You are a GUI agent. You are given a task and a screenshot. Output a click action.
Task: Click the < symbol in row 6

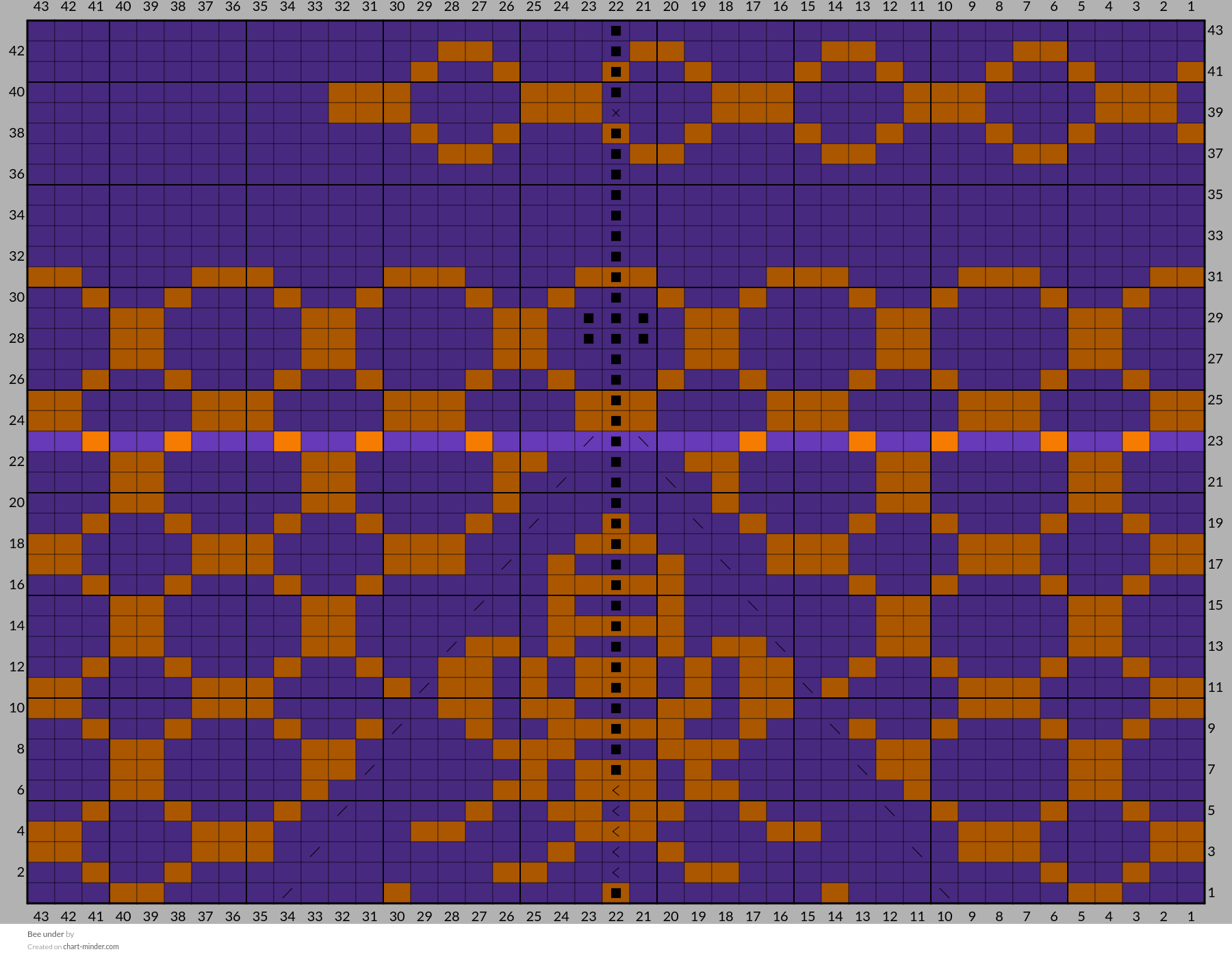(x=616, y=790)
